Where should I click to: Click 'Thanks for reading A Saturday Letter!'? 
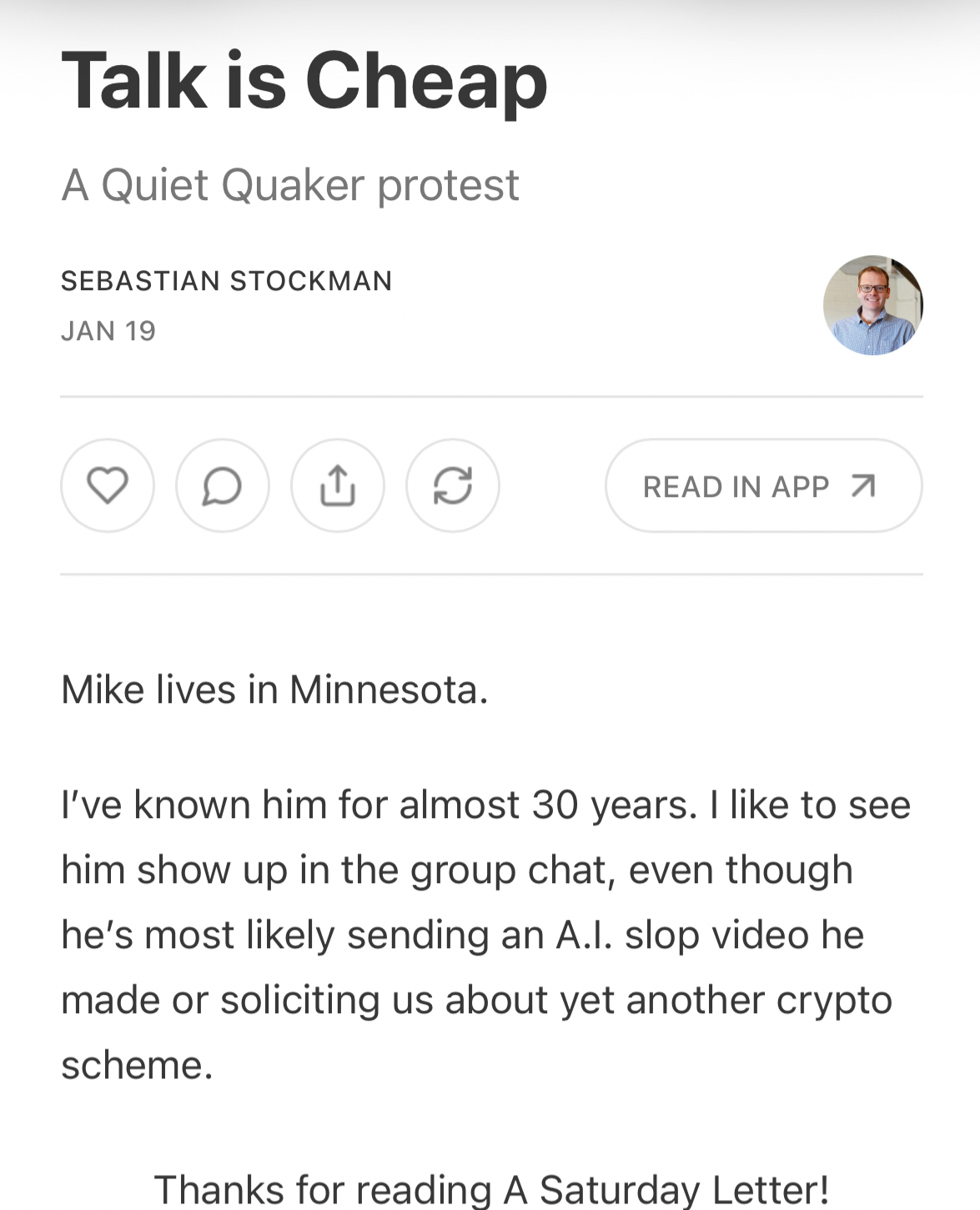490,1189
